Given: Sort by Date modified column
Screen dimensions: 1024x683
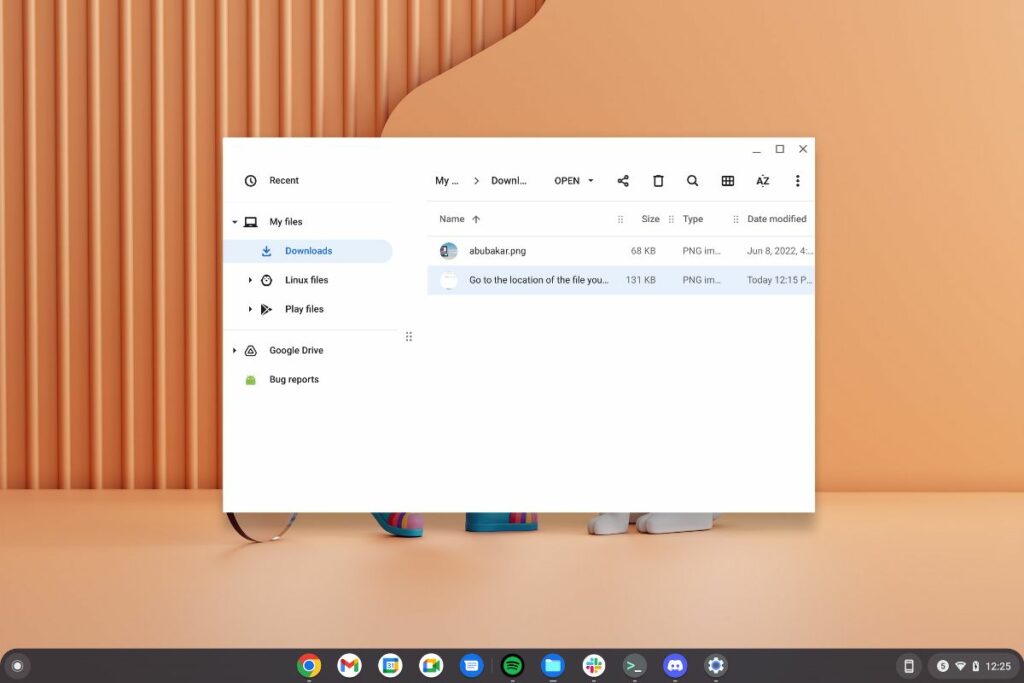Looking at the screenshot, I should coord(776,219).
